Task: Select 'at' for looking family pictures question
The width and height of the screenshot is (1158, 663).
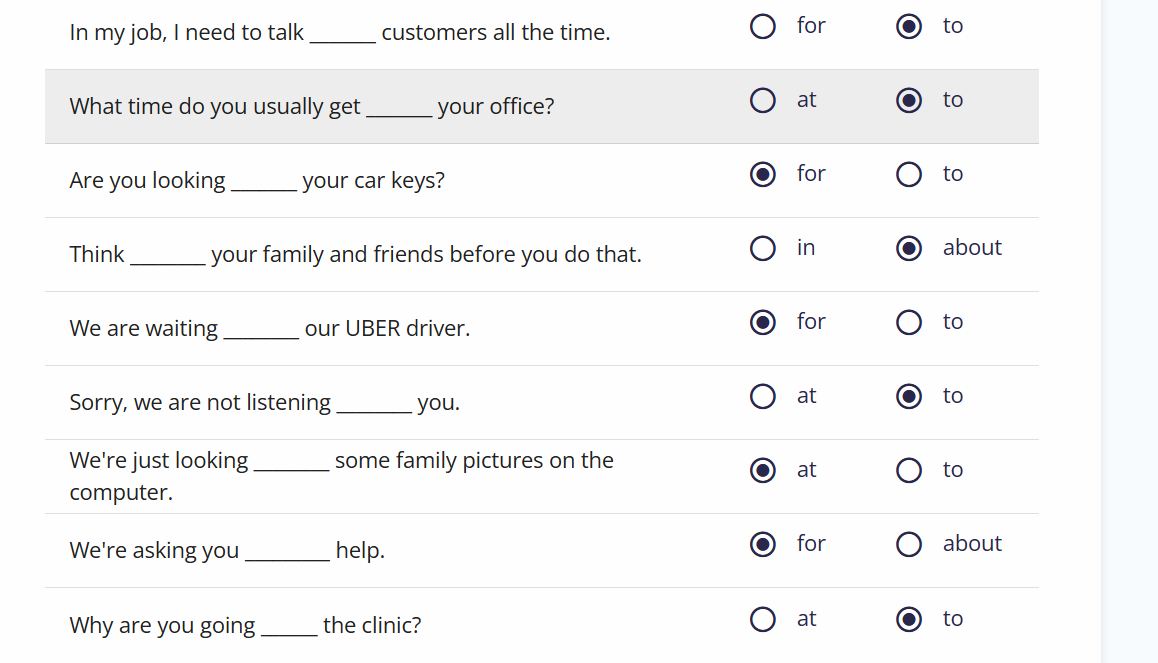Action: 763,470
